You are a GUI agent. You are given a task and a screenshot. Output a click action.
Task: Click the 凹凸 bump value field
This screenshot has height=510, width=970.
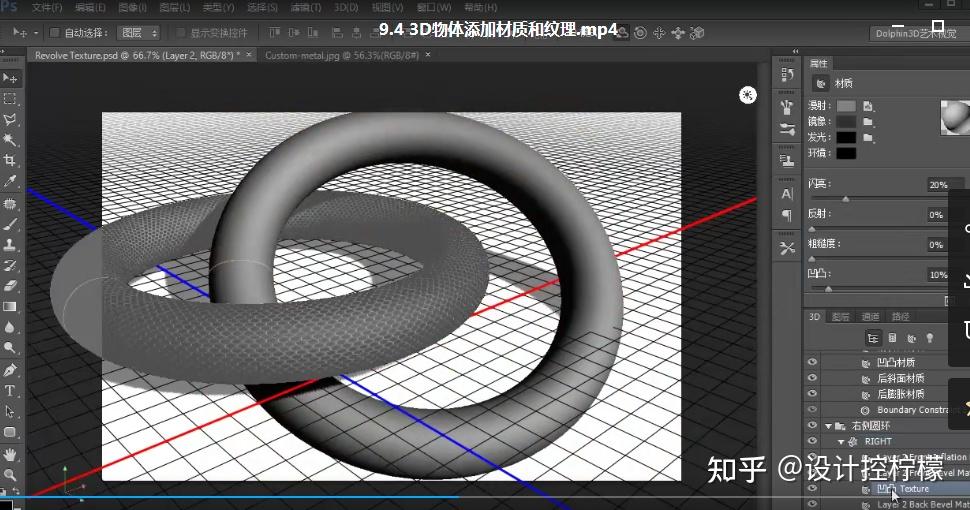pos(938,274)
